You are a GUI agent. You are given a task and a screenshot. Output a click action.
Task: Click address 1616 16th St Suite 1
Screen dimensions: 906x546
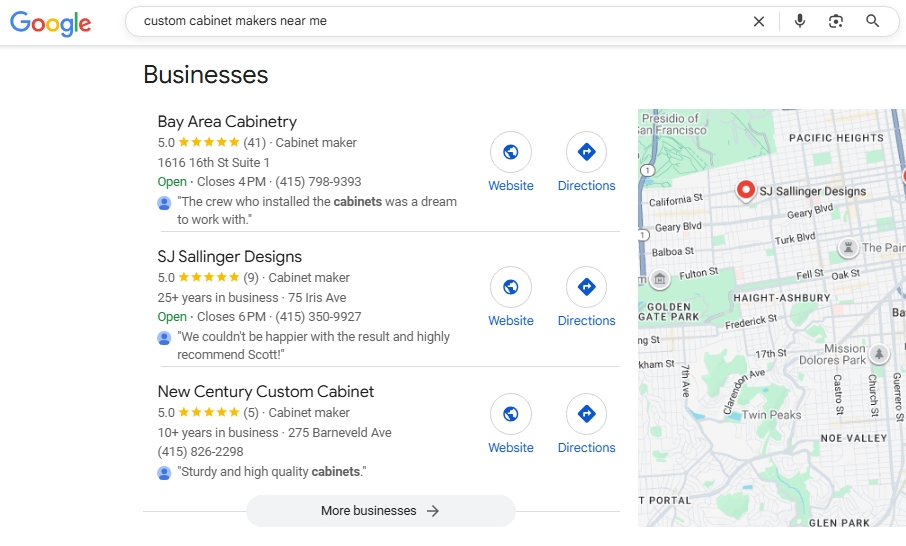point(213,162)
